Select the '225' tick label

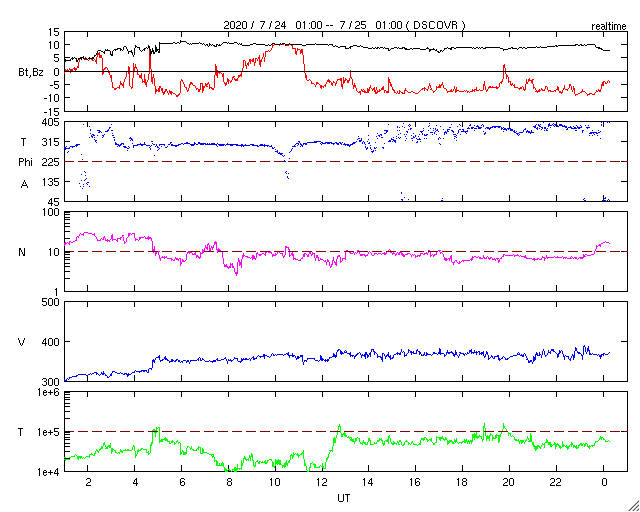[x=51, y=162]
